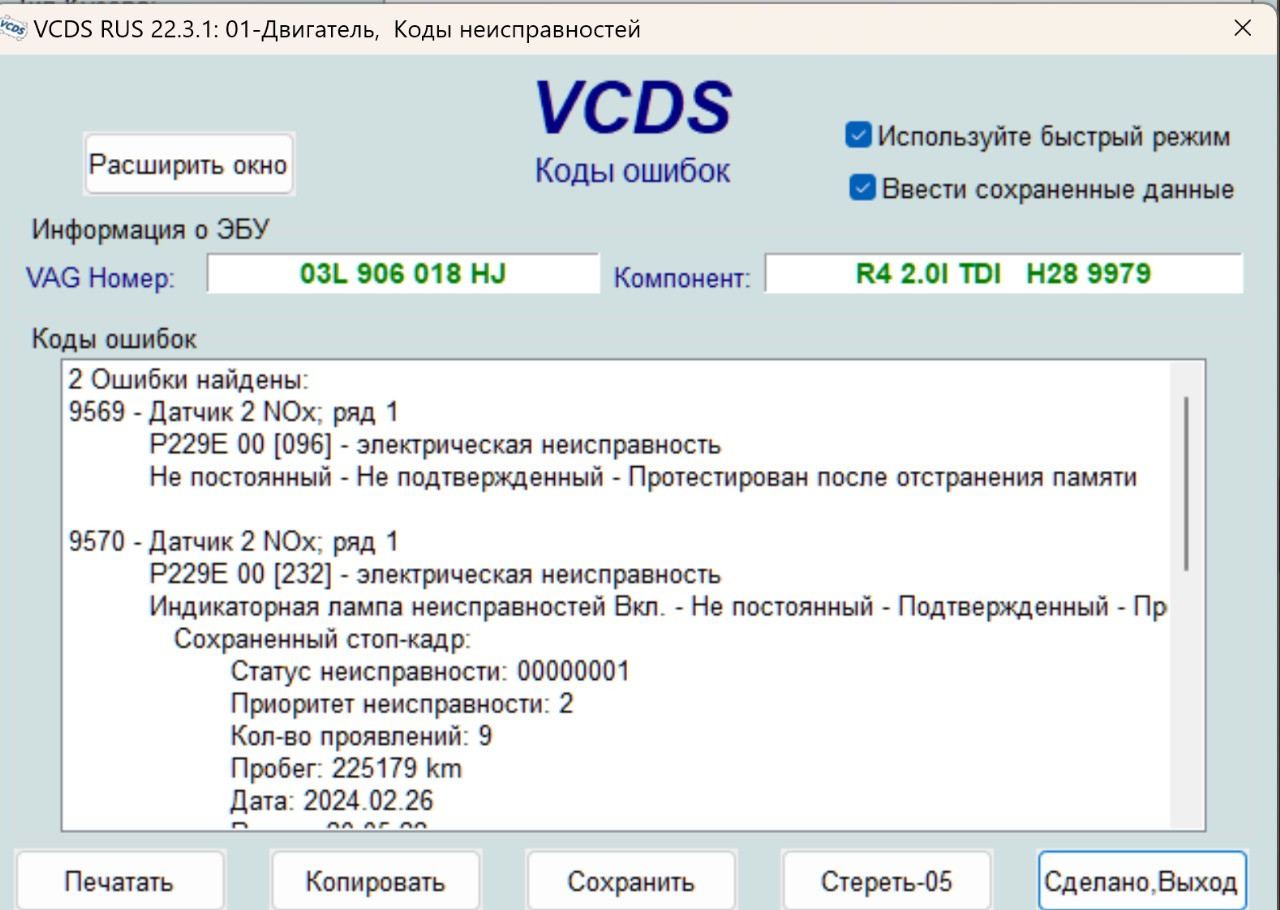This screenshot has width=1280, height=910.
Task: Uncheck Ввести сохраненные данные option
Action: coord(862,188)
